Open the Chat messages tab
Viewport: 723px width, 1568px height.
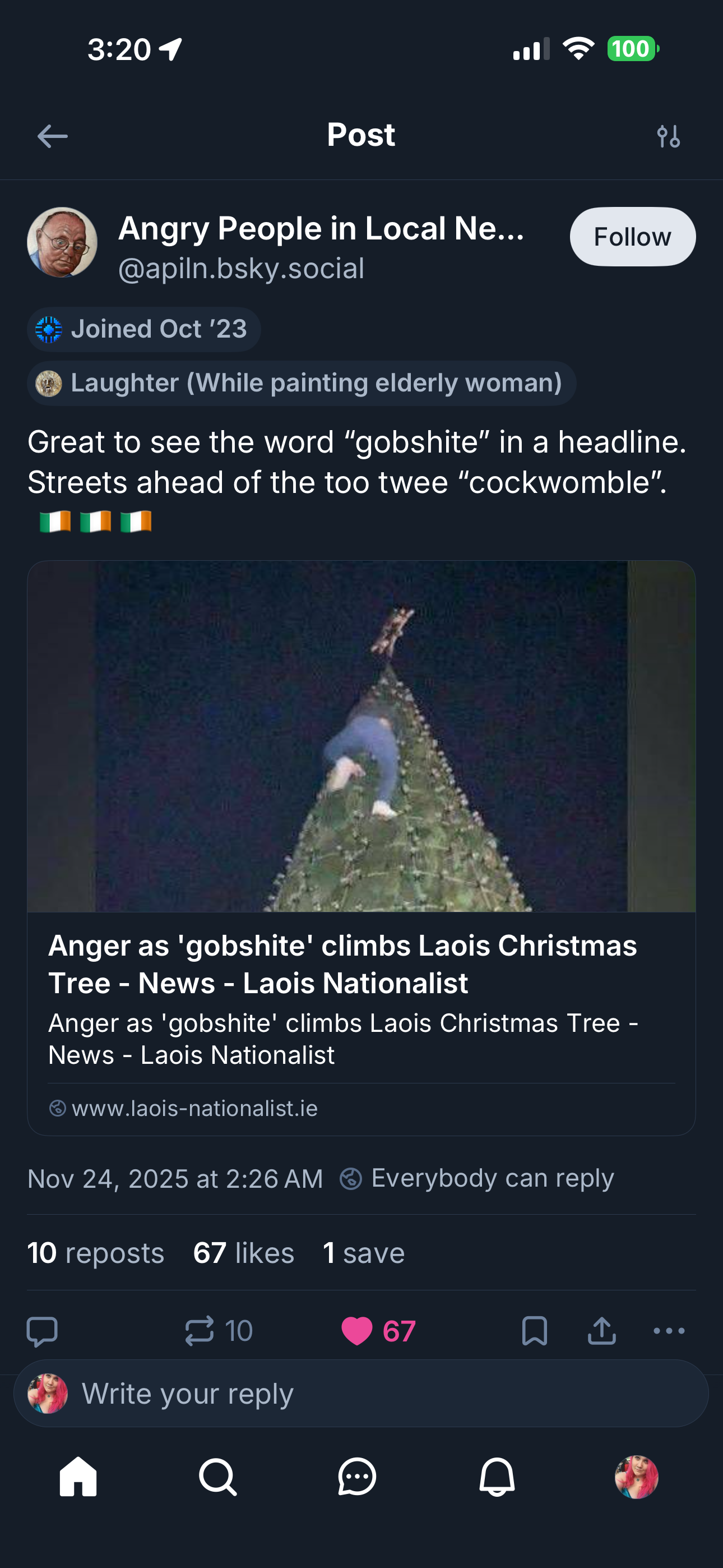click(x=357, y=1477)
